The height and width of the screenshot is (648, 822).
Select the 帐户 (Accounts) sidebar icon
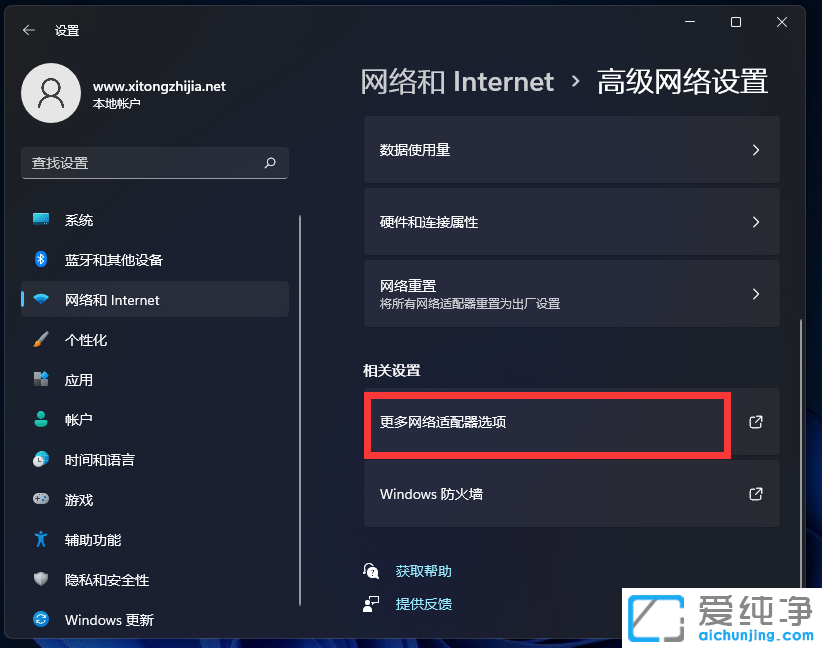coord(40,419)
